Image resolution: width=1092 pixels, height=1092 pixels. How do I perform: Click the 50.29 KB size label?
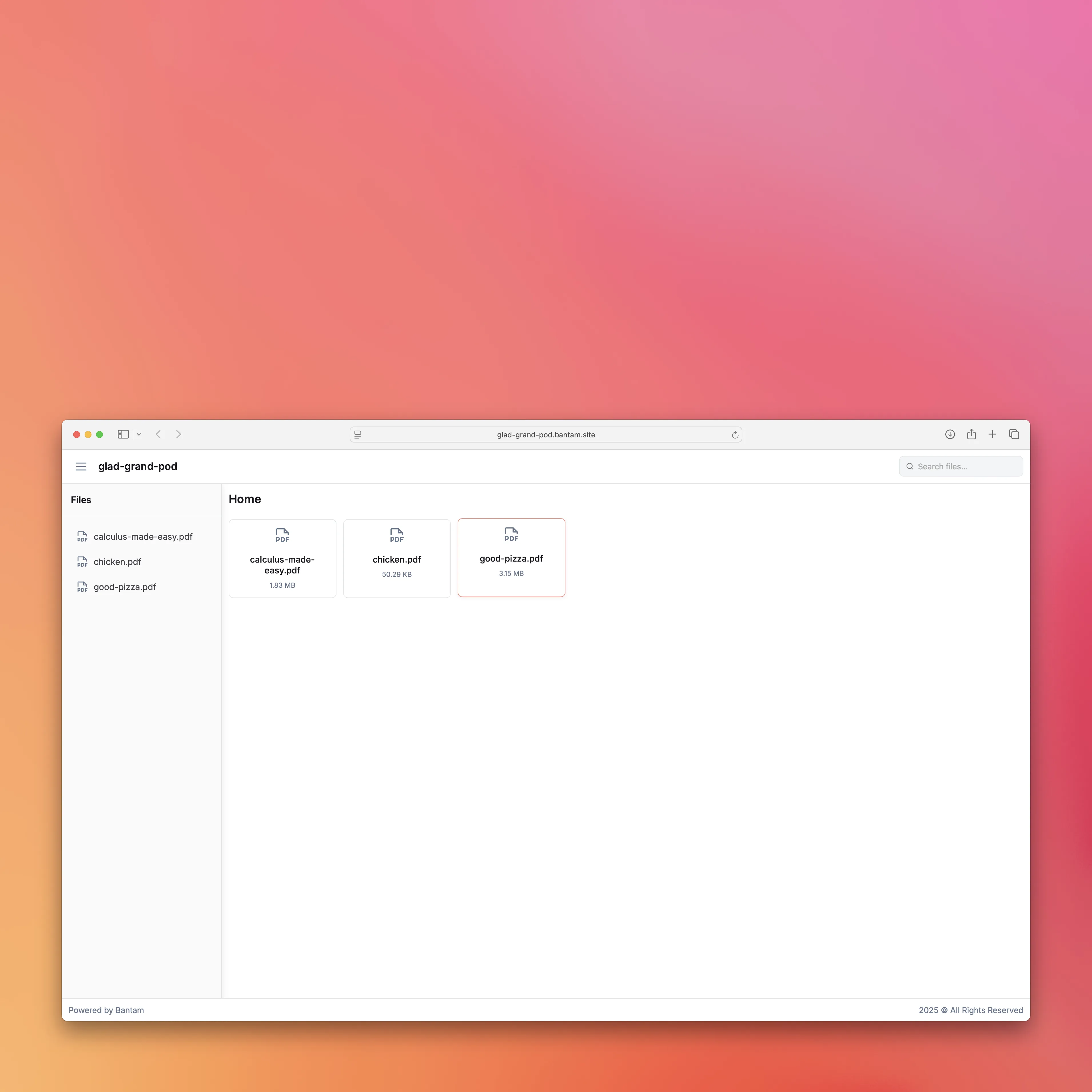pos(397,574)
